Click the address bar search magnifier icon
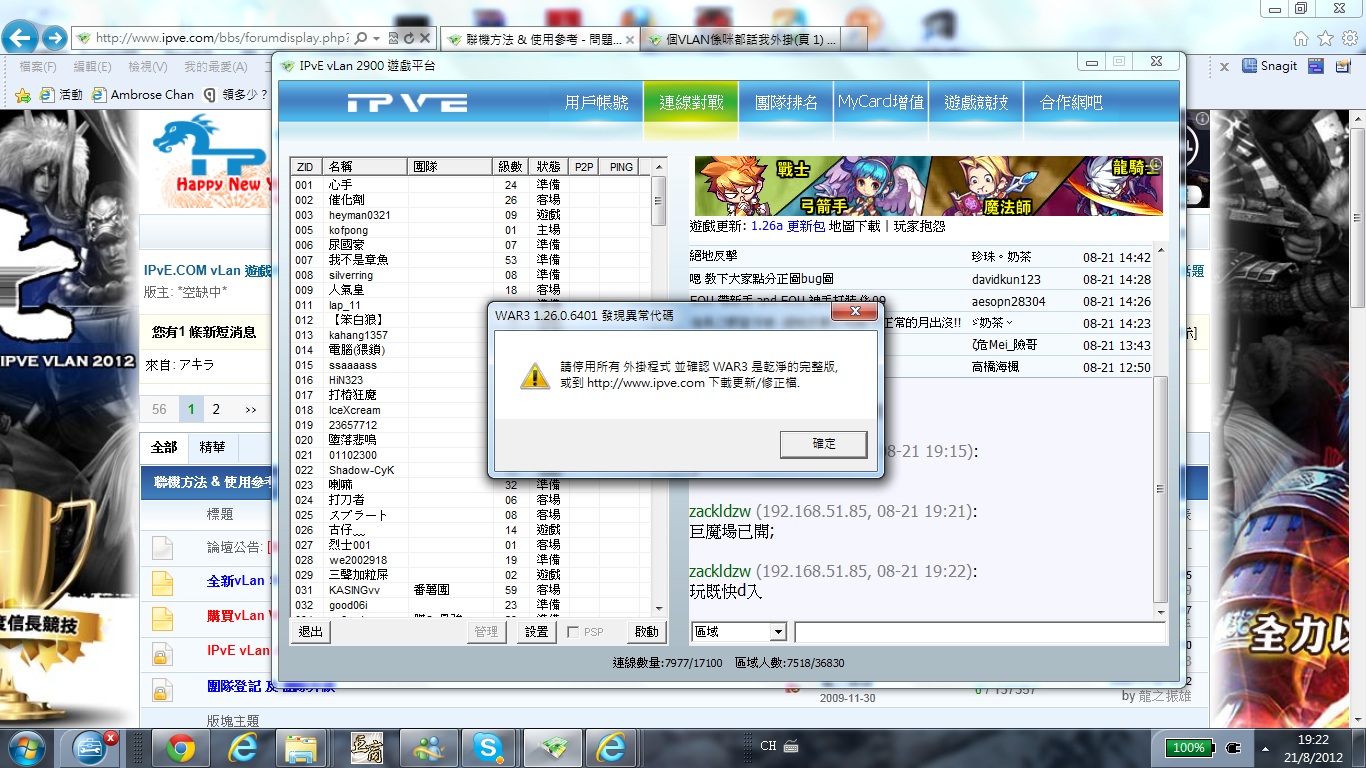The image size is (1366, 768). pyautogui.click(x=360, y=38)
